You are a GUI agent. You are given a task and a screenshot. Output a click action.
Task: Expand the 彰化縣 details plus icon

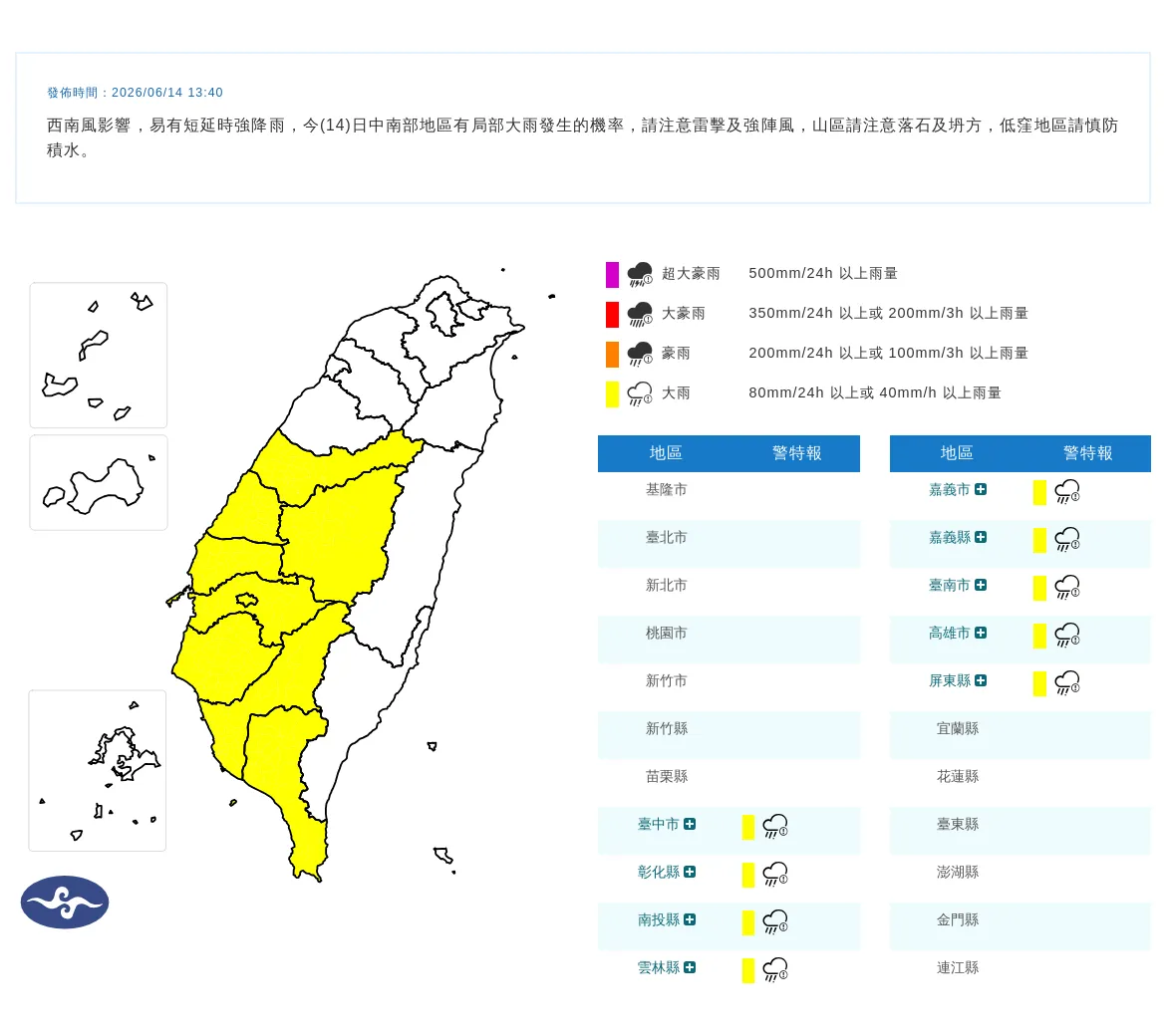pyautogui.click(x=690, y=872)
